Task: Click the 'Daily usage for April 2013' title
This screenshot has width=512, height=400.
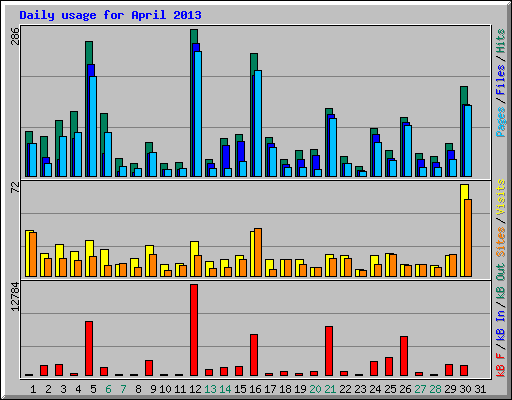Action: [110, 15]
